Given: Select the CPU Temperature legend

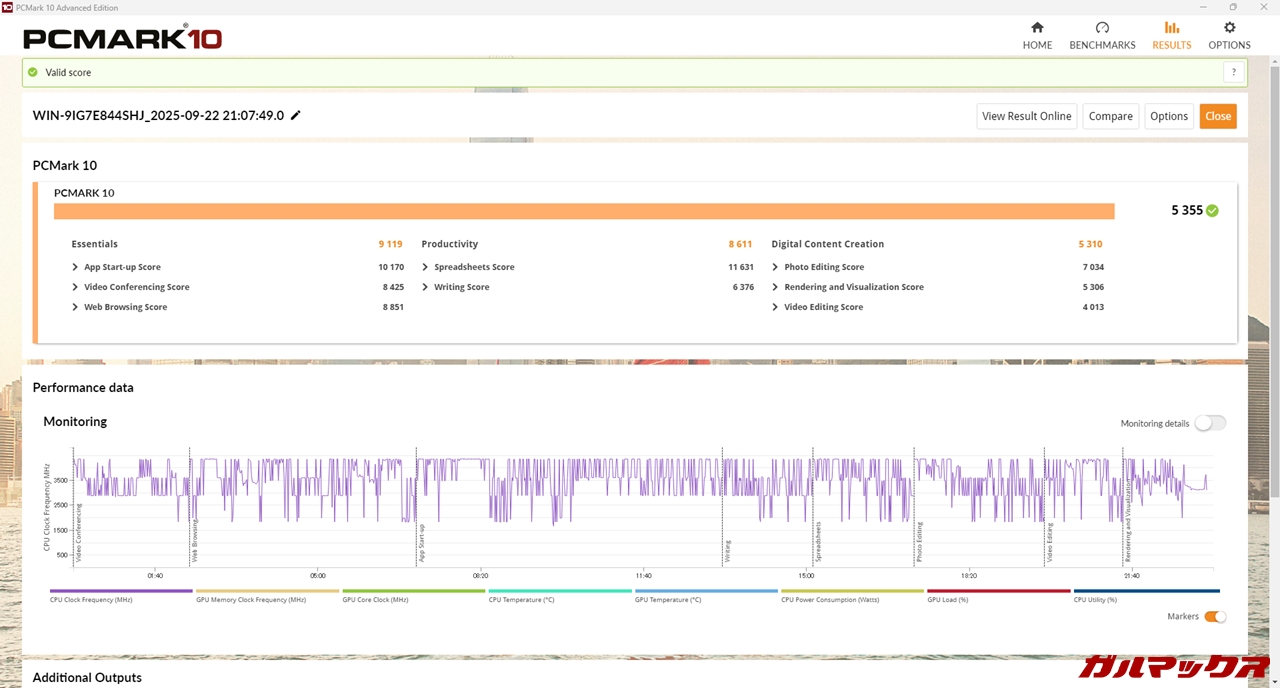Looking at the screenshot, I should point(560,596).
